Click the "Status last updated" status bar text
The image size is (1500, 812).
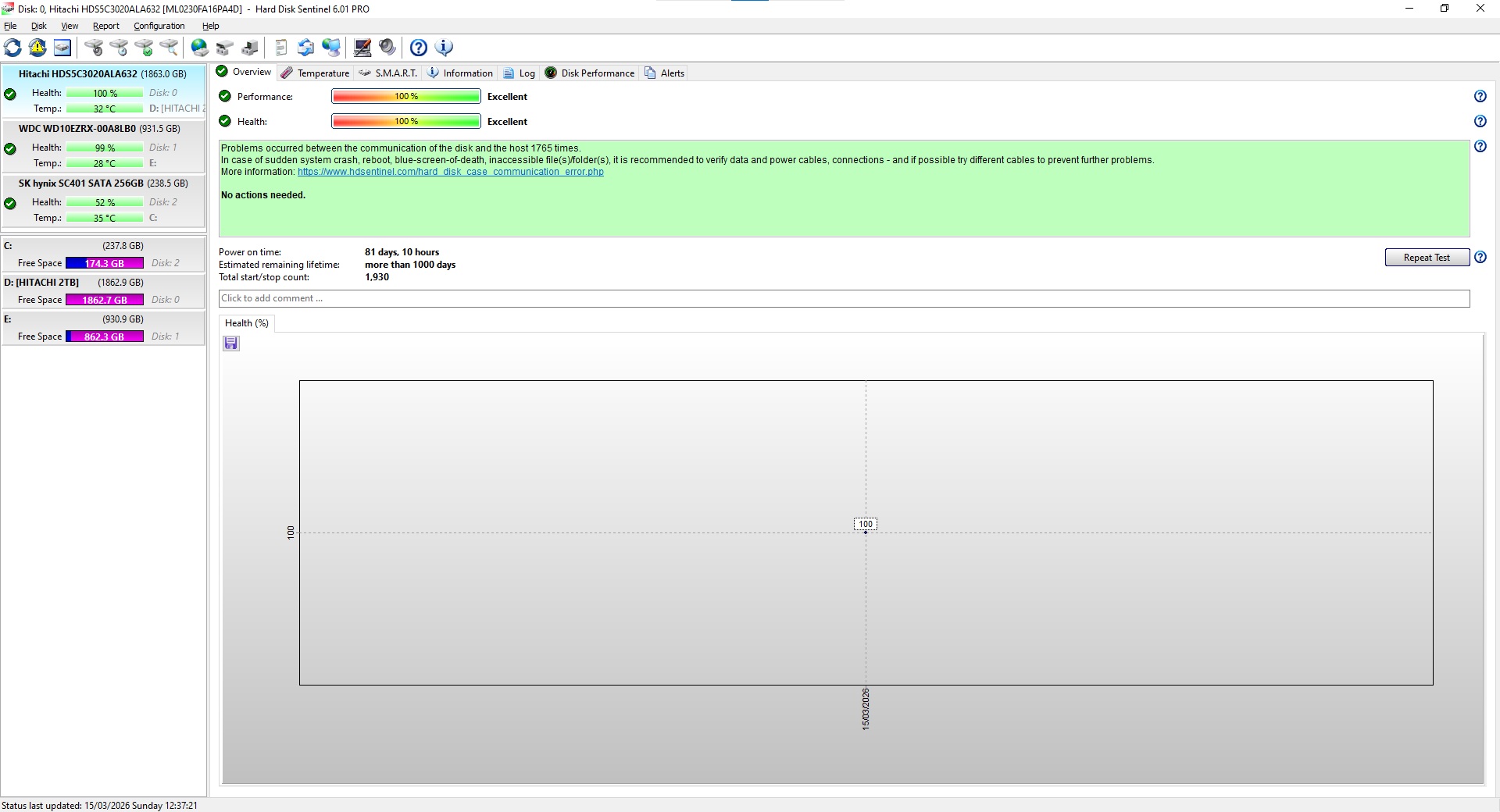tap(99, 805)
